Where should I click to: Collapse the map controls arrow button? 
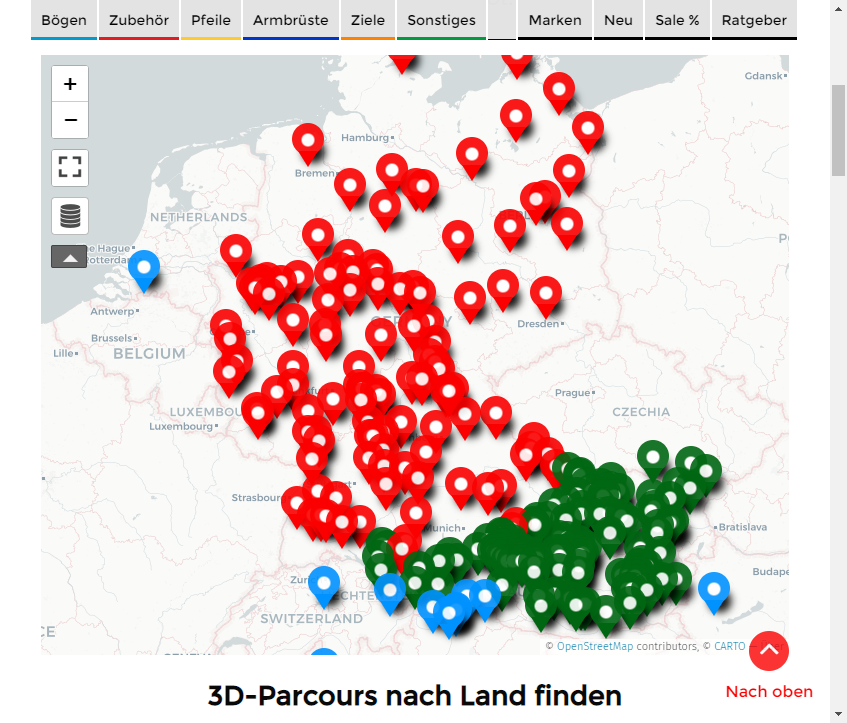pyautogui.click(x=70, y=257)
